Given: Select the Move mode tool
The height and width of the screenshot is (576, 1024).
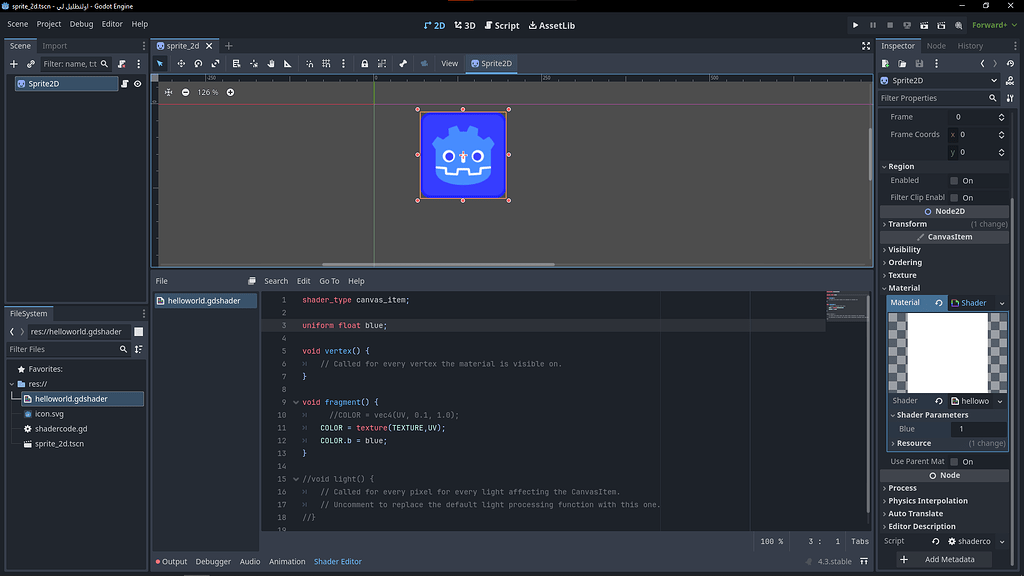Looking at the screenshot, I should click(x=181, y=62).
